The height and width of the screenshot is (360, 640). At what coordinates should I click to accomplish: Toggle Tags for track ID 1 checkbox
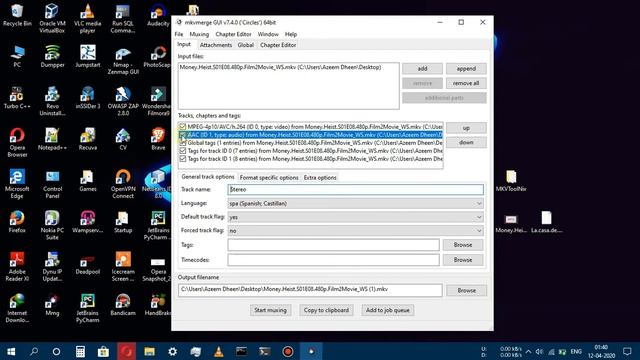pos(183,159)
